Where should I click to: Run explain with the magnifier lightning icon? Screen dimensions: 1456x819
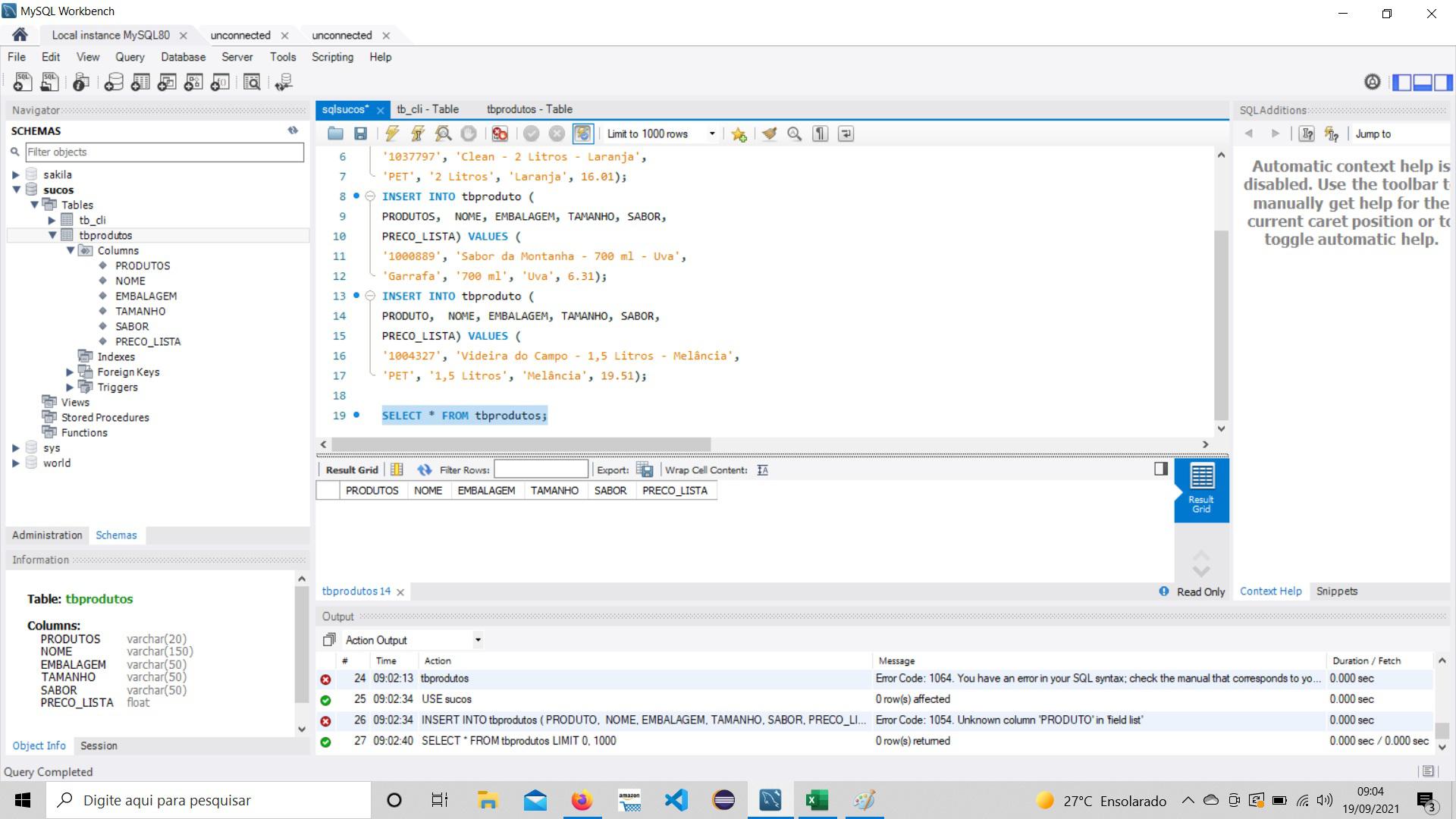pos(443,134)
